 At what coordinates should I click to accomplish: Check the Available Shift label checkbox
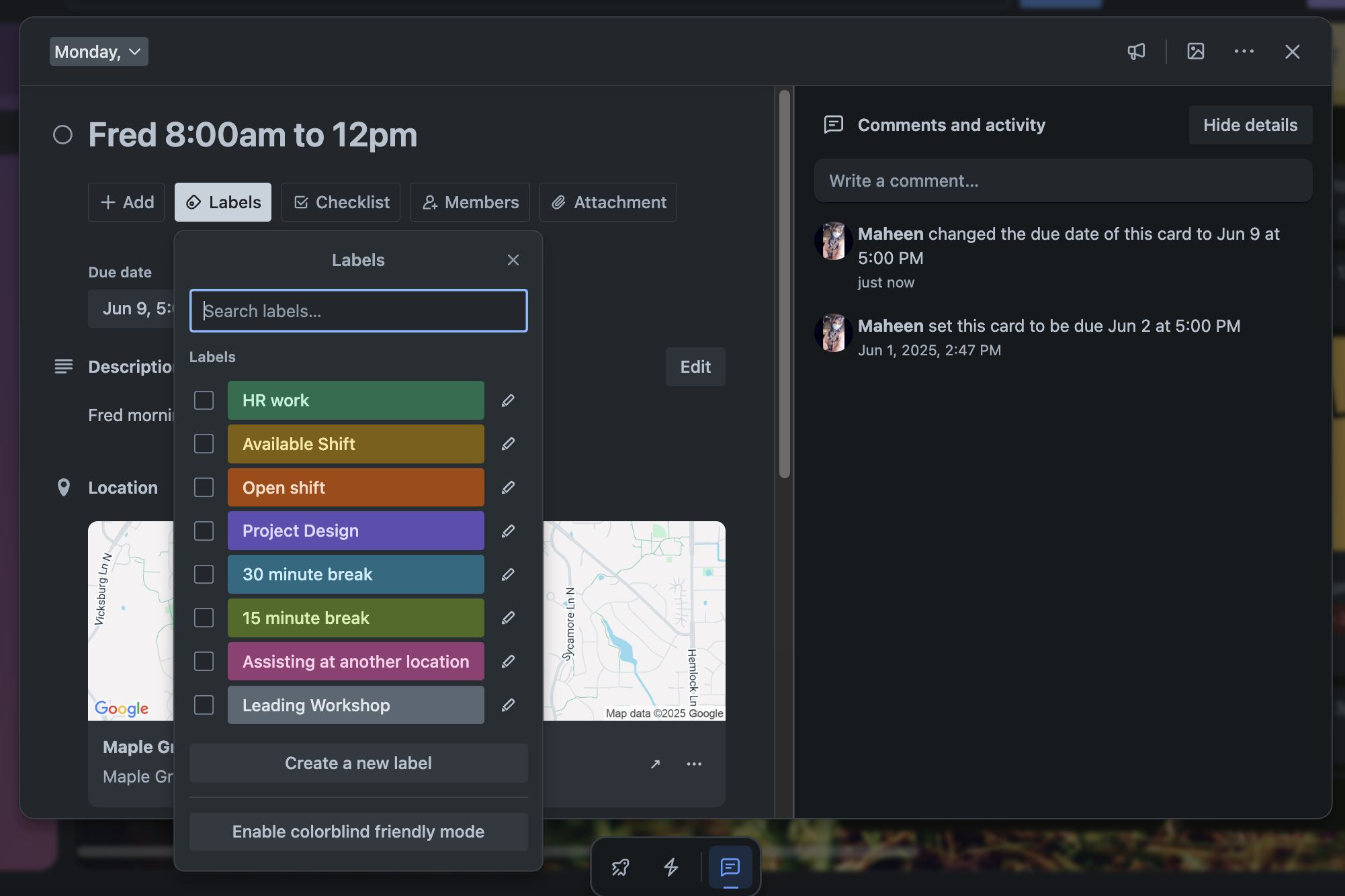(x=204, y=443)
